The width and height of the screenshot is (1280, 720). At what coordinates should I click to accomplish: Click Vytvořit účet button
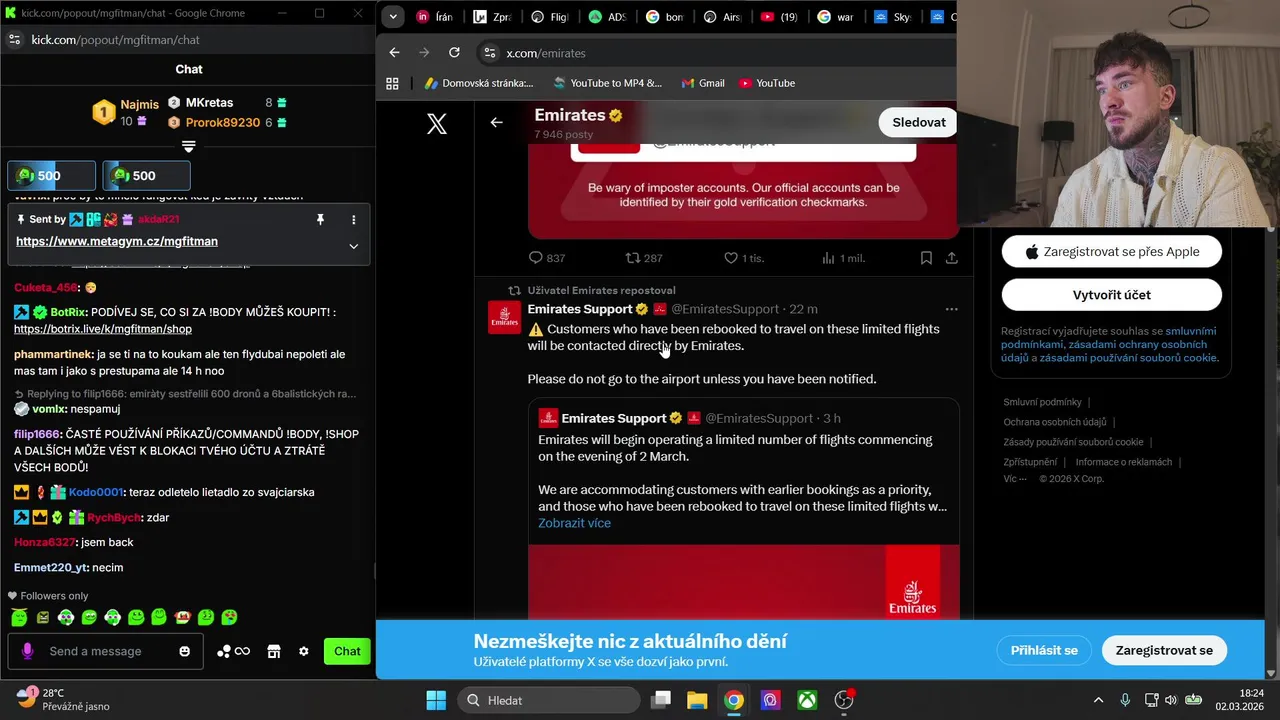[x=1111, y=295]
